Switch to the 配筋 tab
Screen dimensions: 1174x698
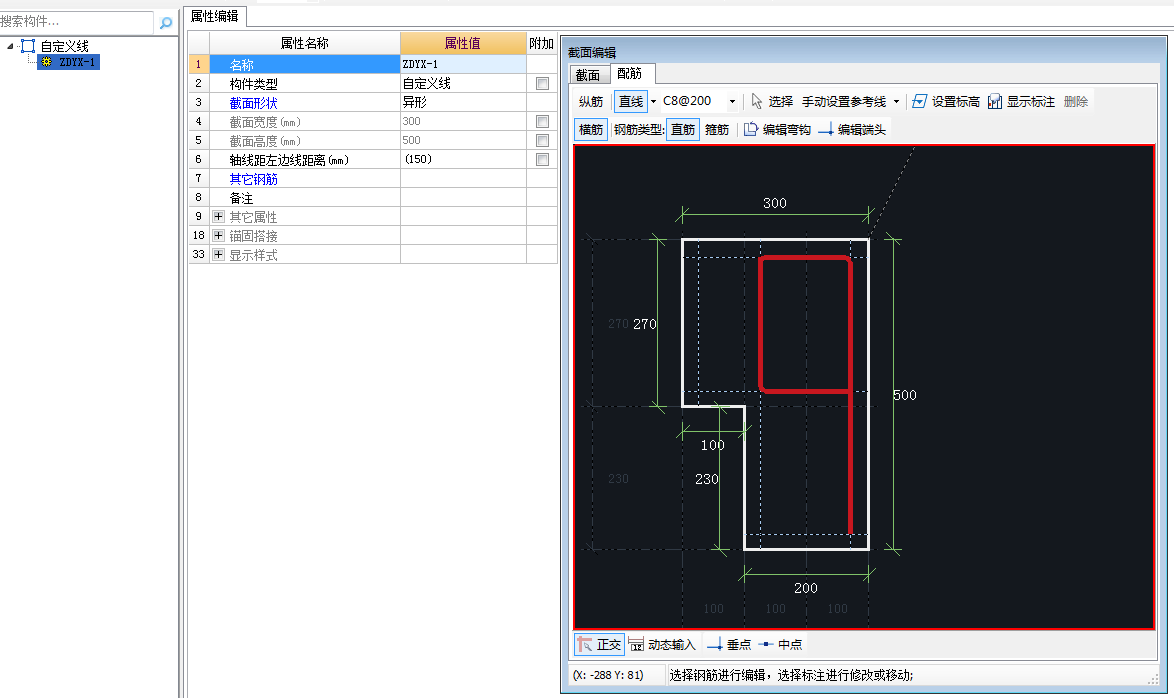click(630, 73)
